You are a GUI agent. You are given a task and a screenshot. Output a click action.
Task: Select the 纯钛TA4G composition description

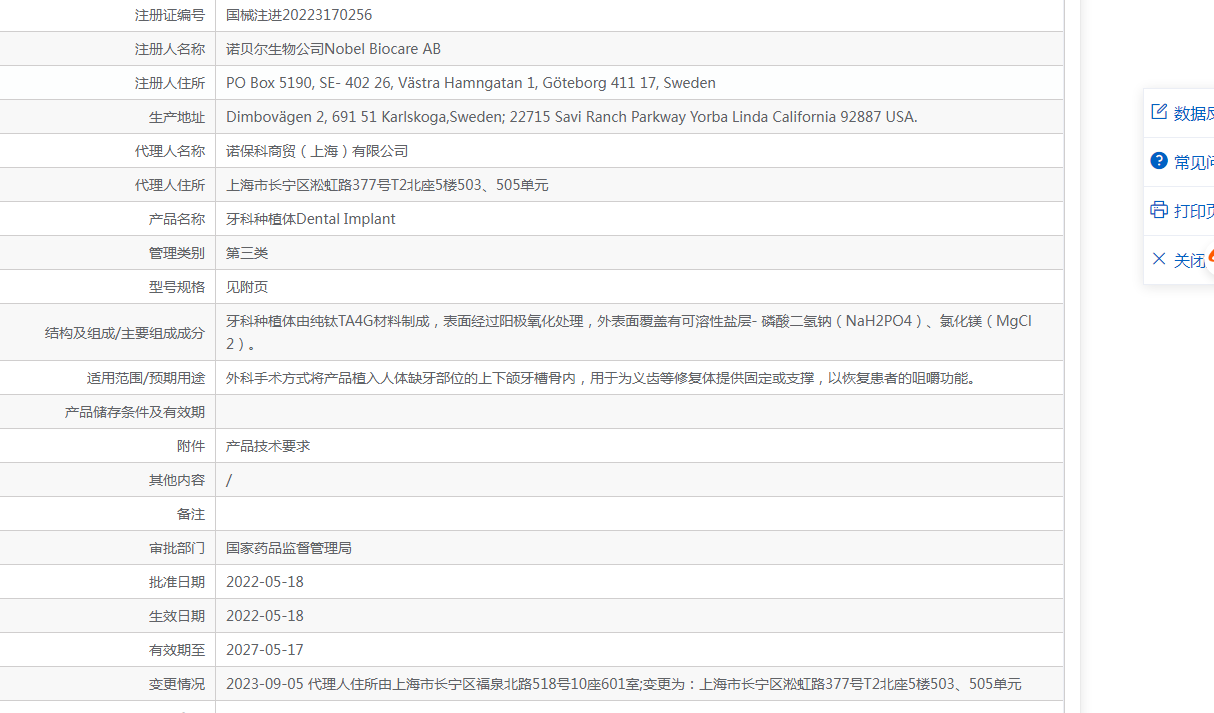pos(629,332)
